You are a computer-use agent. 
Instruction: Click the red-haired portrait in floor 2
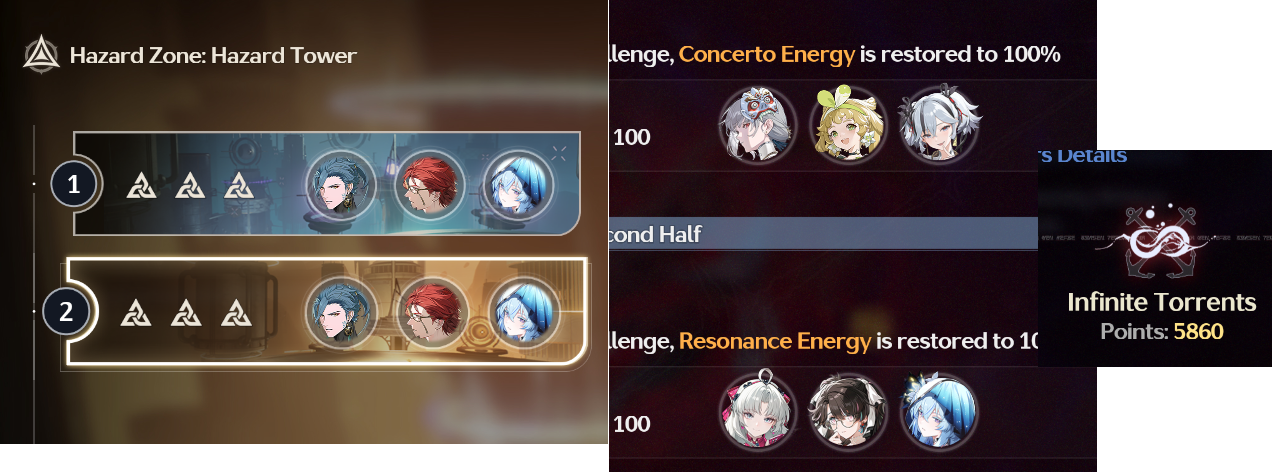pos(433,312)
